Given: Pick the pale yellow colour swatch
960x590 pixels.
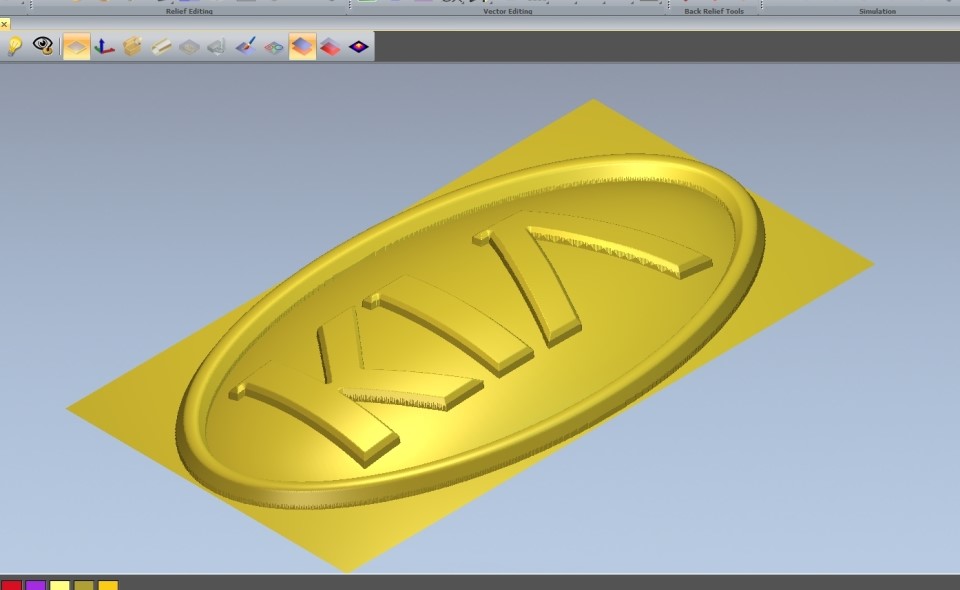Looking at the screenshot, I should pyautogui.click(x=59, y=585).
